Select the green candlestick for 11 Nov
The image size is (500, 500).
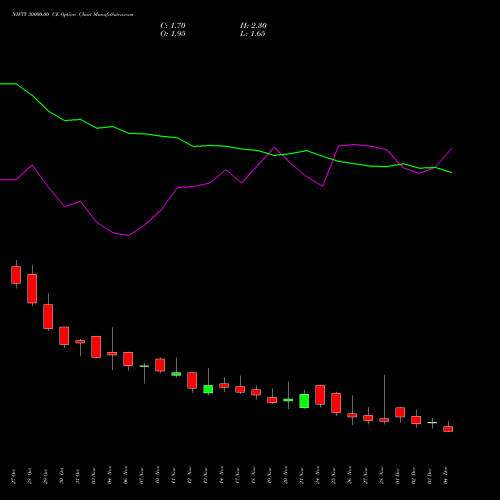point(176,374)
